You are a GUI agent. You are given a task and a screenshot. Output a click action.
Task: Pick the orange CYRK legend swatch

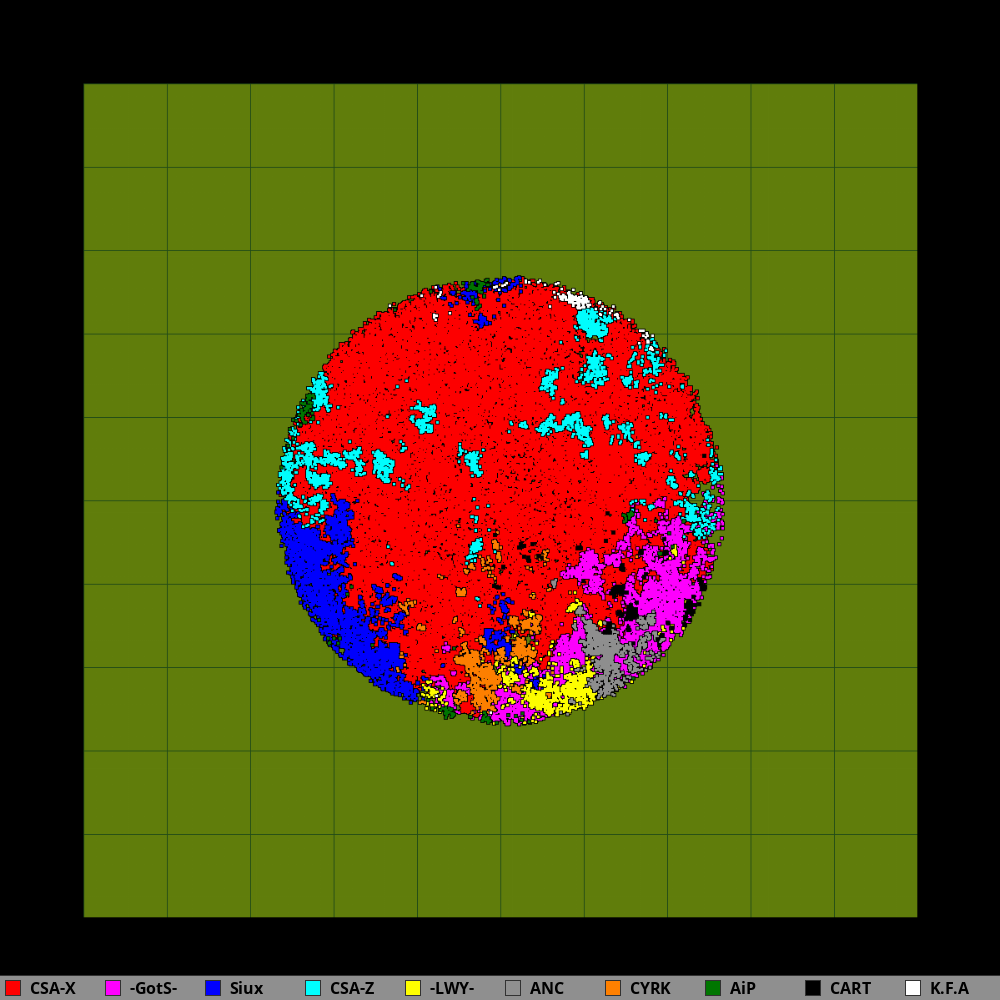[x=613, y=988]
